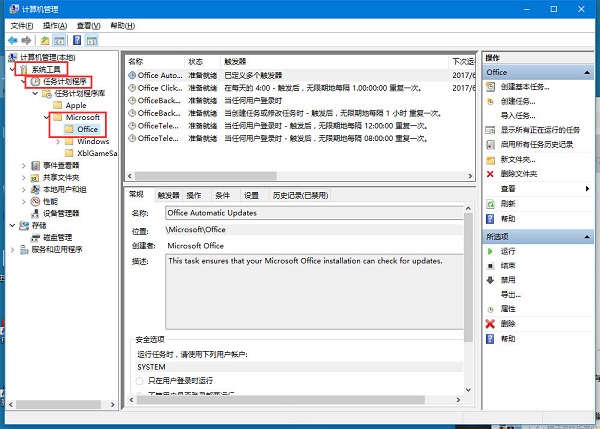
Task: Click 删除文件夹 red X action
Action: (518, 174)
